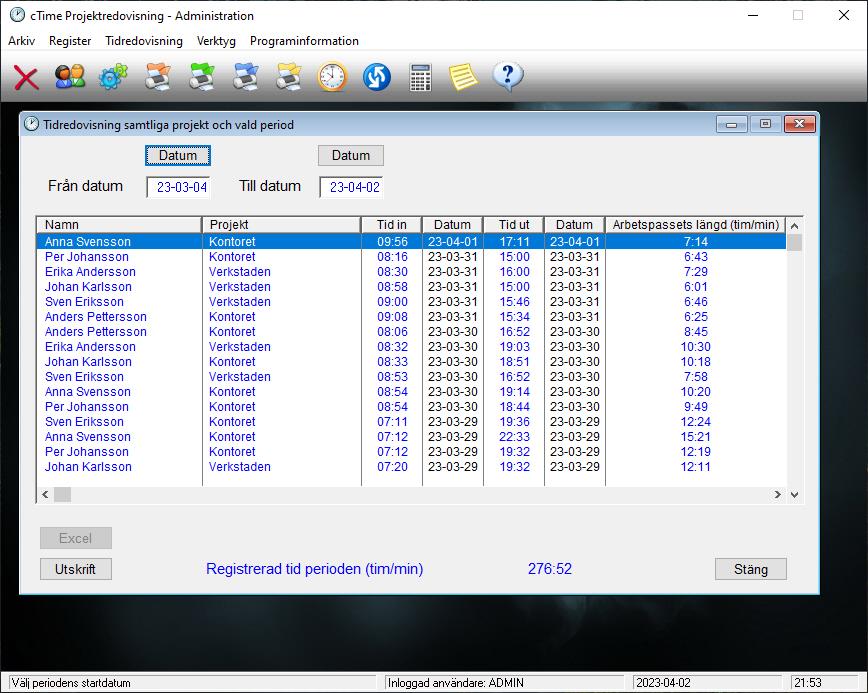Image resolution: width=868 pixels, height=693 pixels.
Task: Click status bar text Välj periodens startdatum
Action: click(x=71, y=683)
